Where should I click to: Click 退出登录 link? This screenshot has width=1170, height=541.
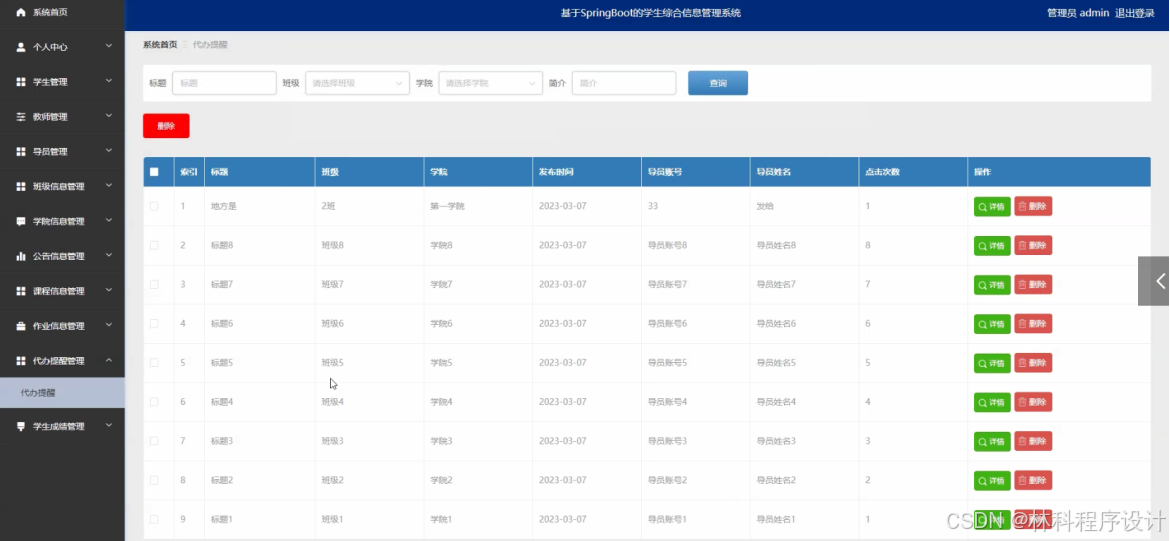(x=1135, y=13)
